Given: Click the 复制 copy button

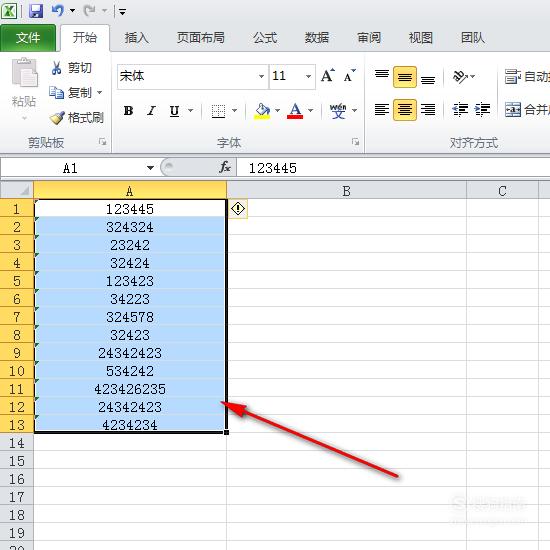Looking at the screenshot, I should (71, 93).
